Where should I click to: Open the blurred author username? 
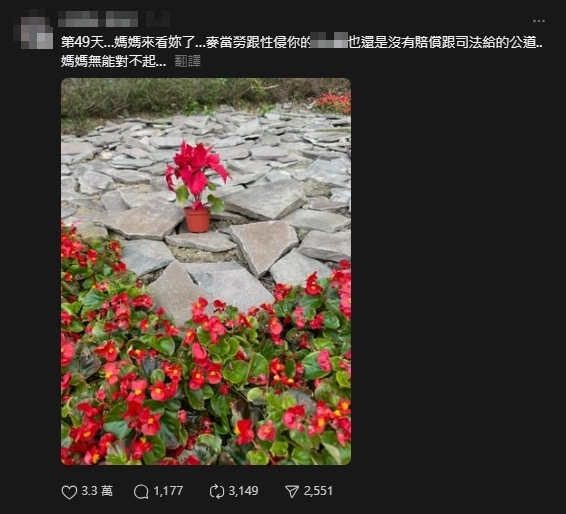click(98, 19)
